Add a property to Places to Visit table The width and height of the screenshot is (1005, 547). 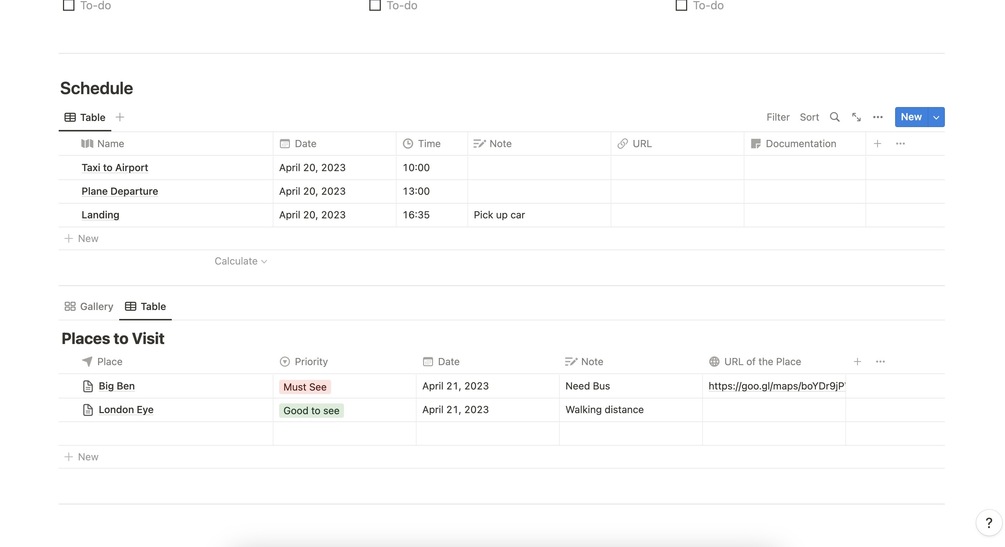[857, 362]
